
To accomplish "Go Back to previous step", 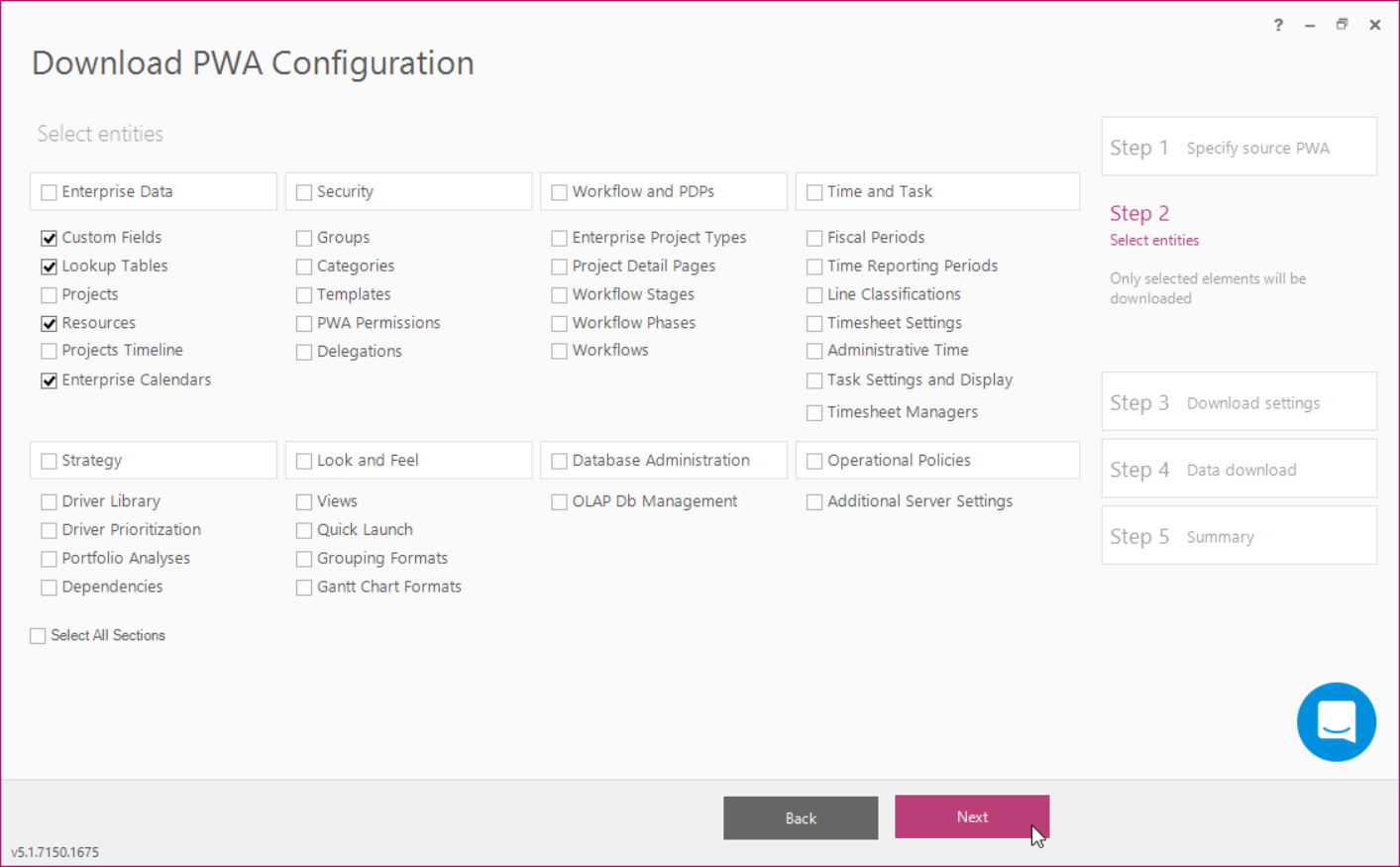I will coord(801,817).
